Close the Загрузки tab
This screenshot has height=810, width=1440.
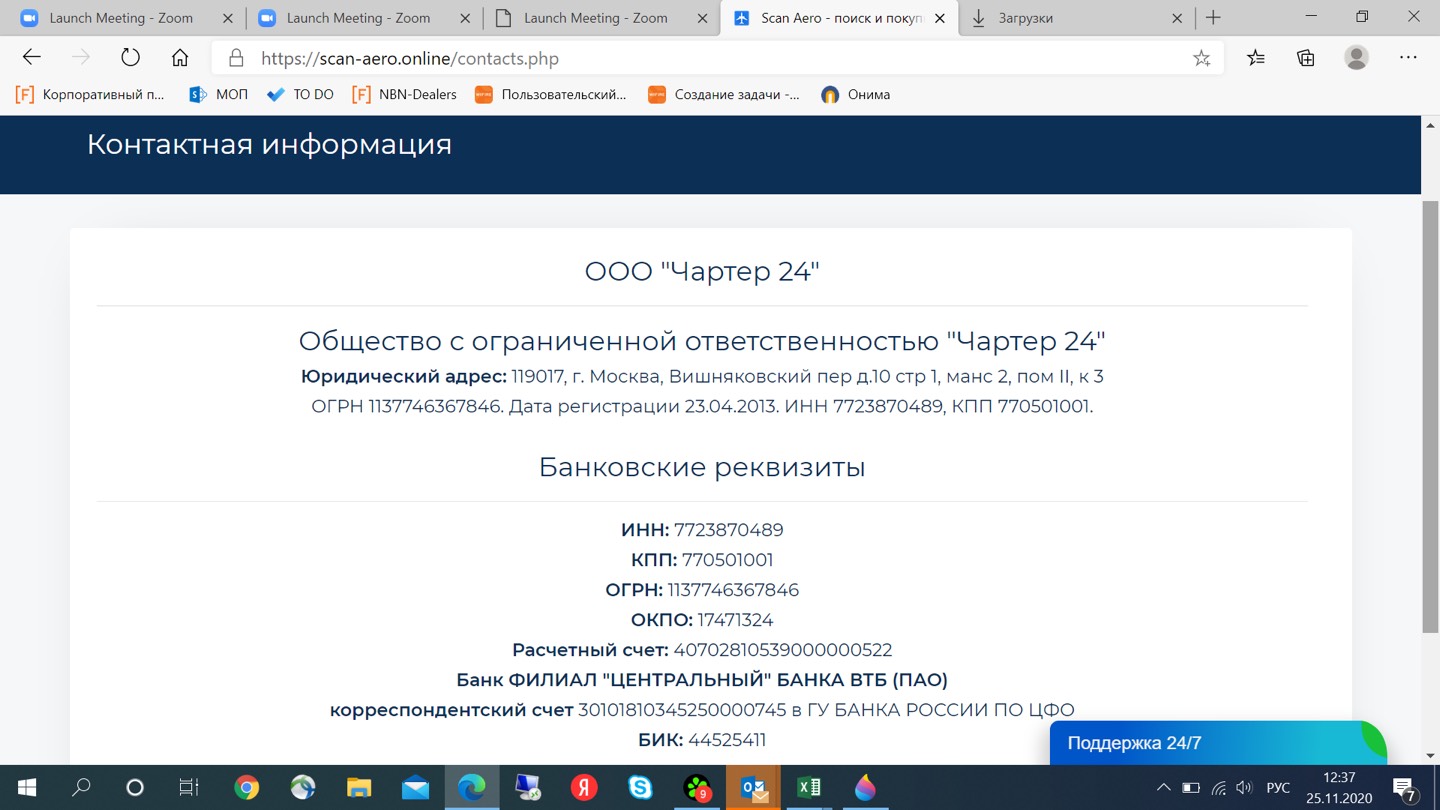pyautogui.click(x=1177, y=18)
